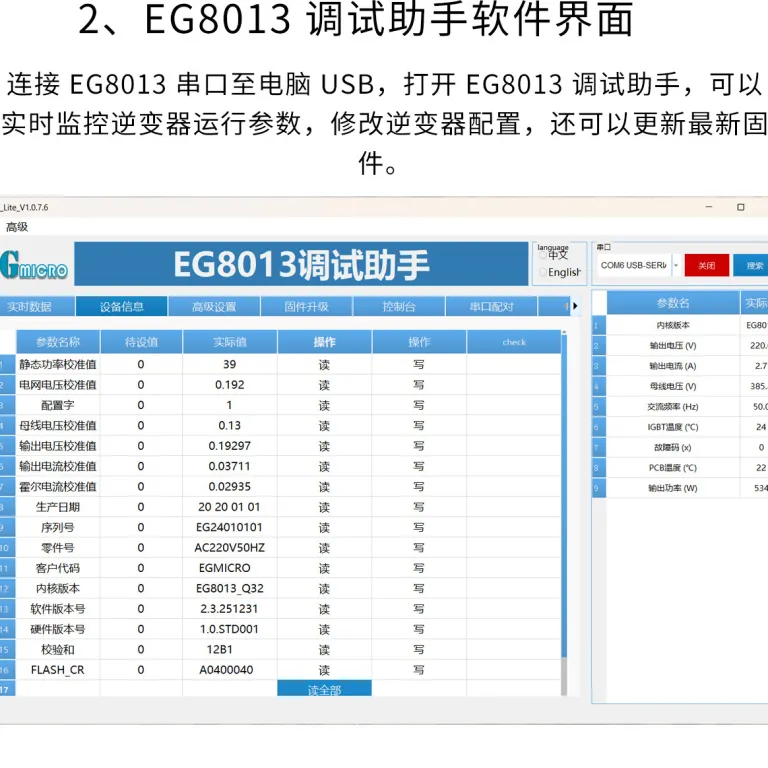Click 写 in the 校验和 row

[x=419, y=649]
